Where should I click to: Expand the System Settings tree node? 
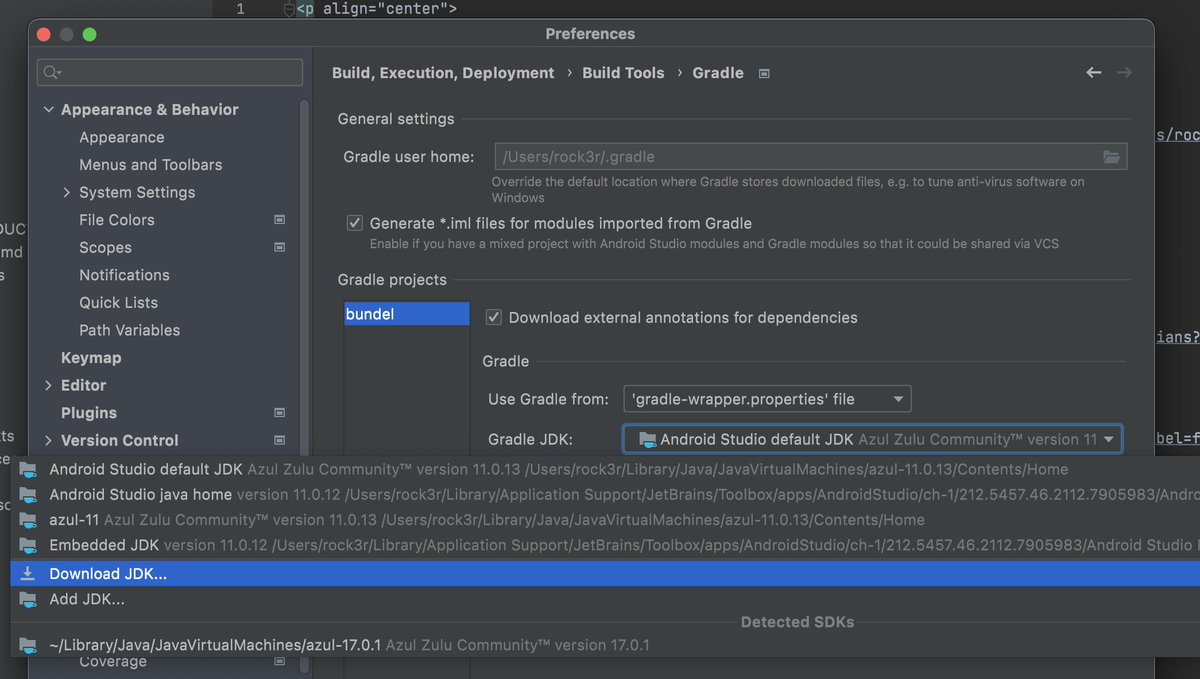point(67,192)
